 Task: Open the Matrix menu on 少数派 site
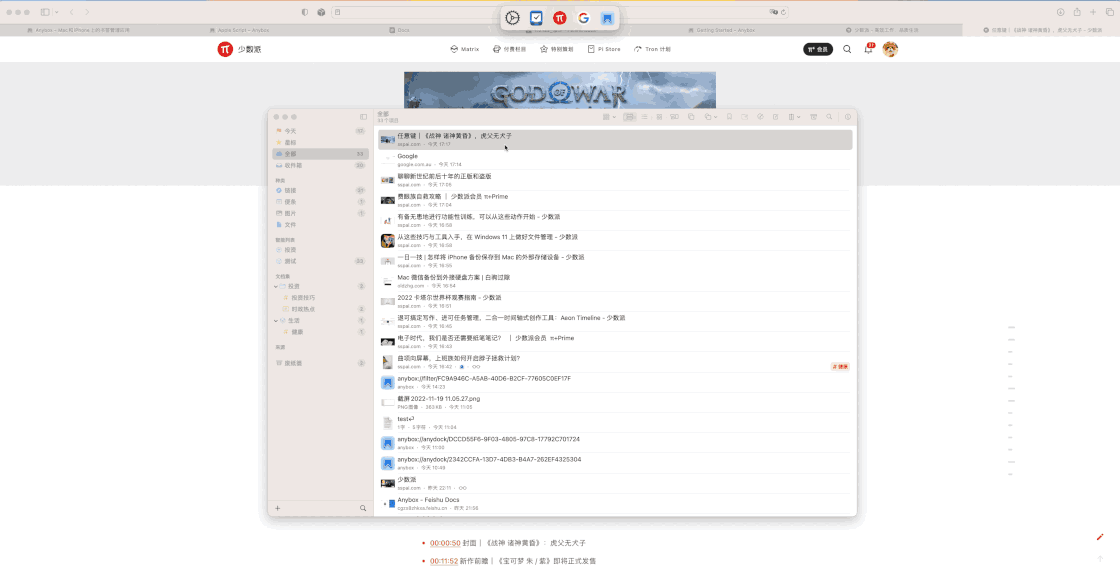(464, 49)
